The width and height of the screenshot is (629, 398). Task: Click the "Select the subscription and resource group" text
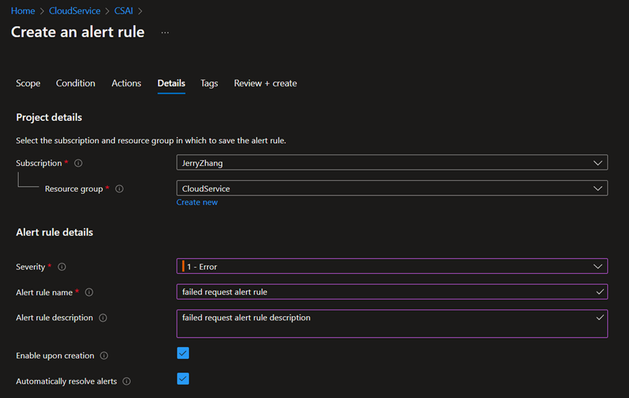coord(151,141)
